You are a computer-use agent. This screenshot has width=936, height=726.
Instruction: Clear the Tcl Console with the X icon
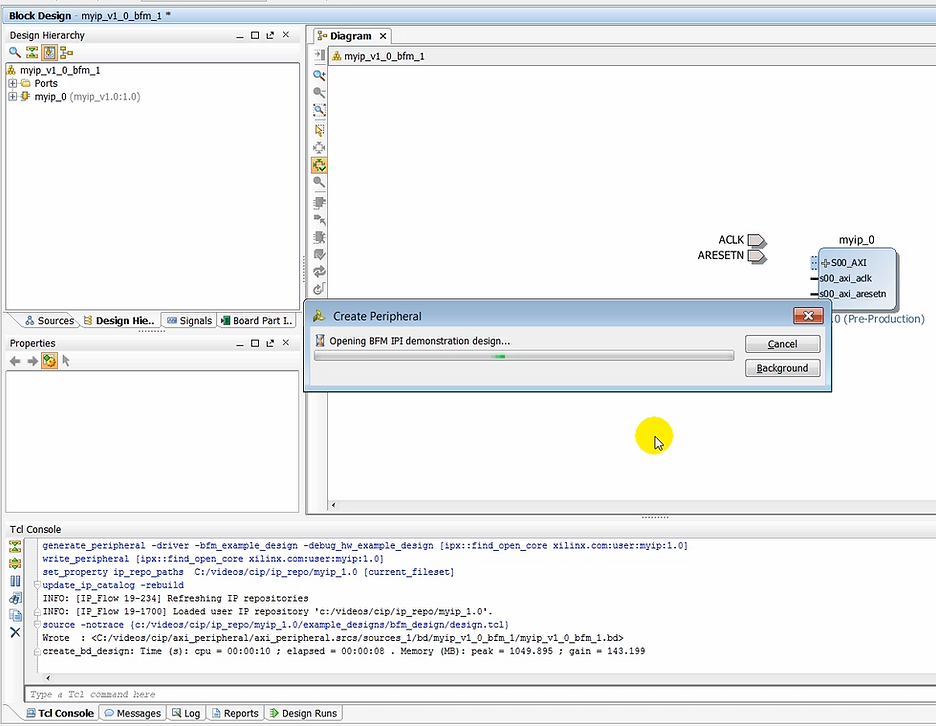pyautogui.click(x=14, y=630)
